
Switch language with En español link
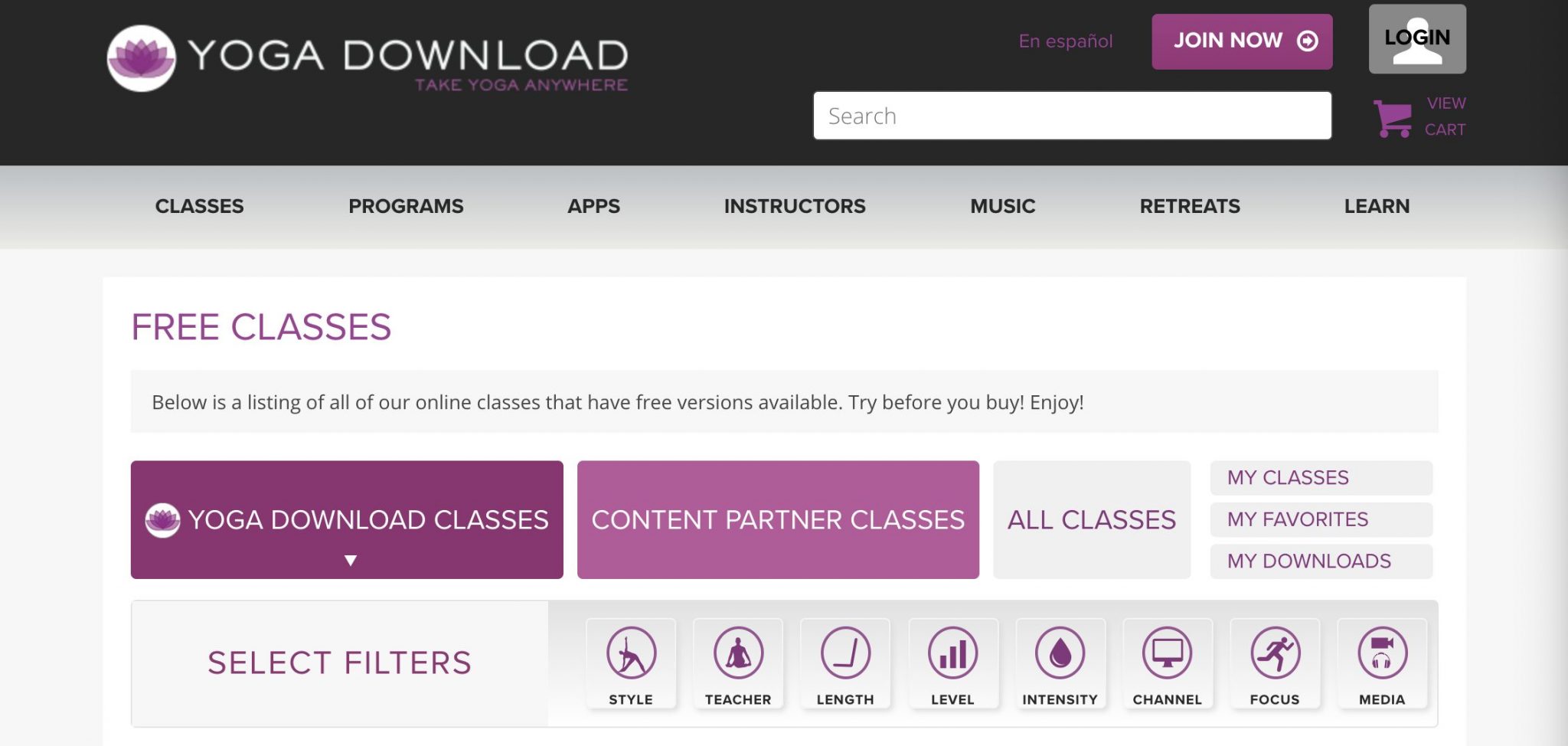[1065, 41]
